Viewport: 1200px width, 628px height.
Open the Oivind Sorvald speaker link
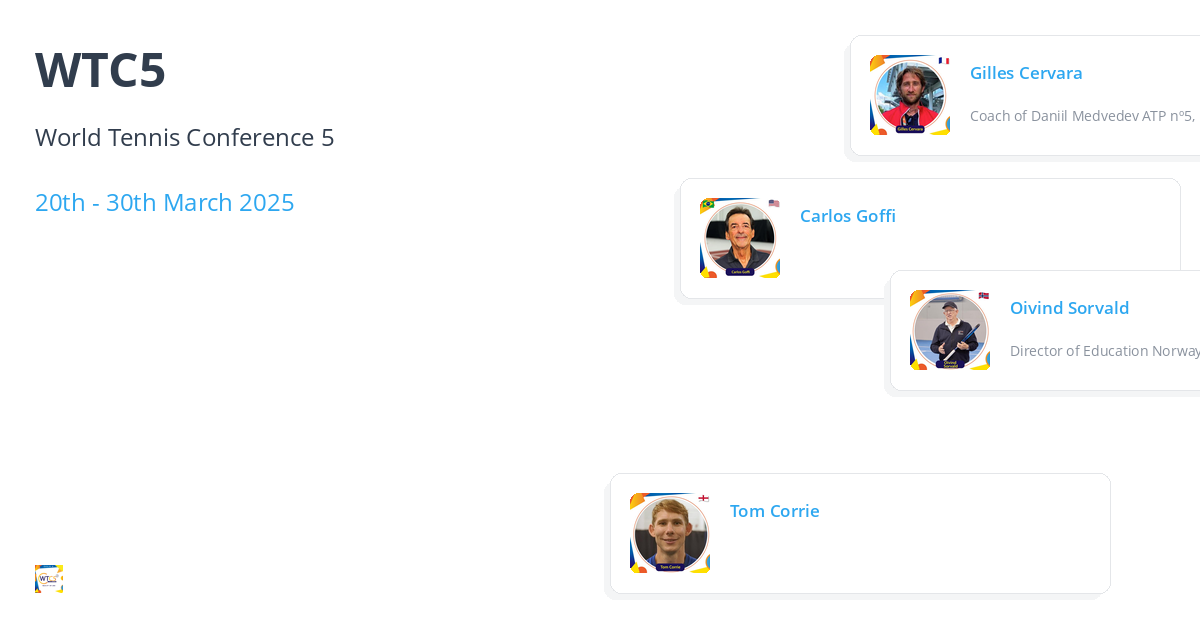point(1069,307)
